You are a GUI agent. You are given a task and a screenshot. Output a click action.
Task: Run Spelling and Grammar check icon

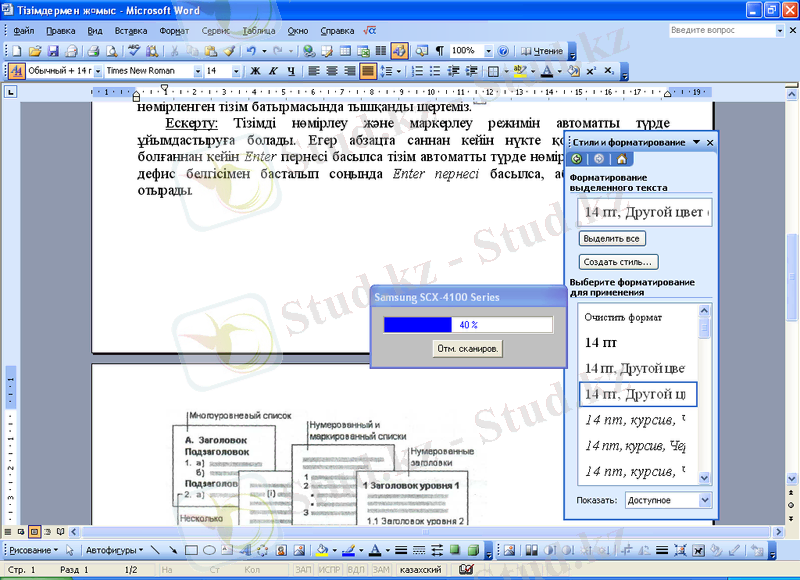point(135,49)
